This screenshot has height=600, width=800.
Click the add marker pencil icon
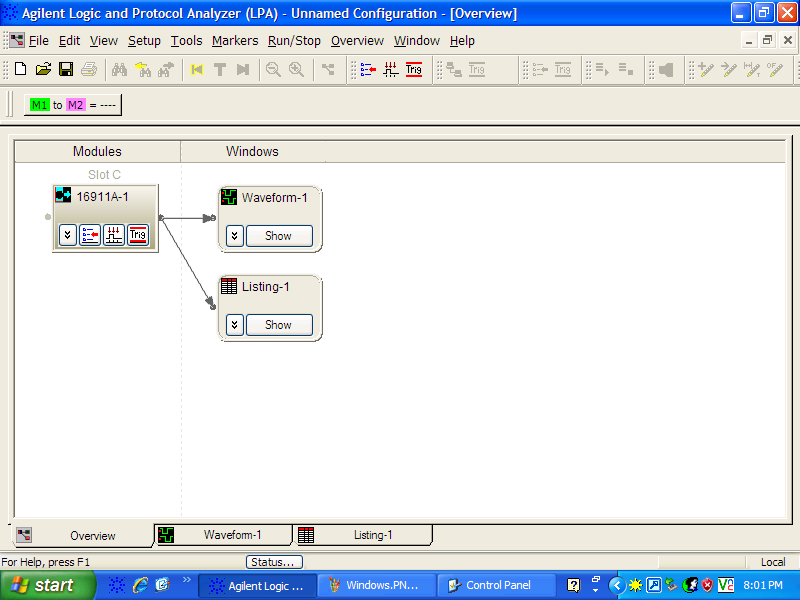706,69
